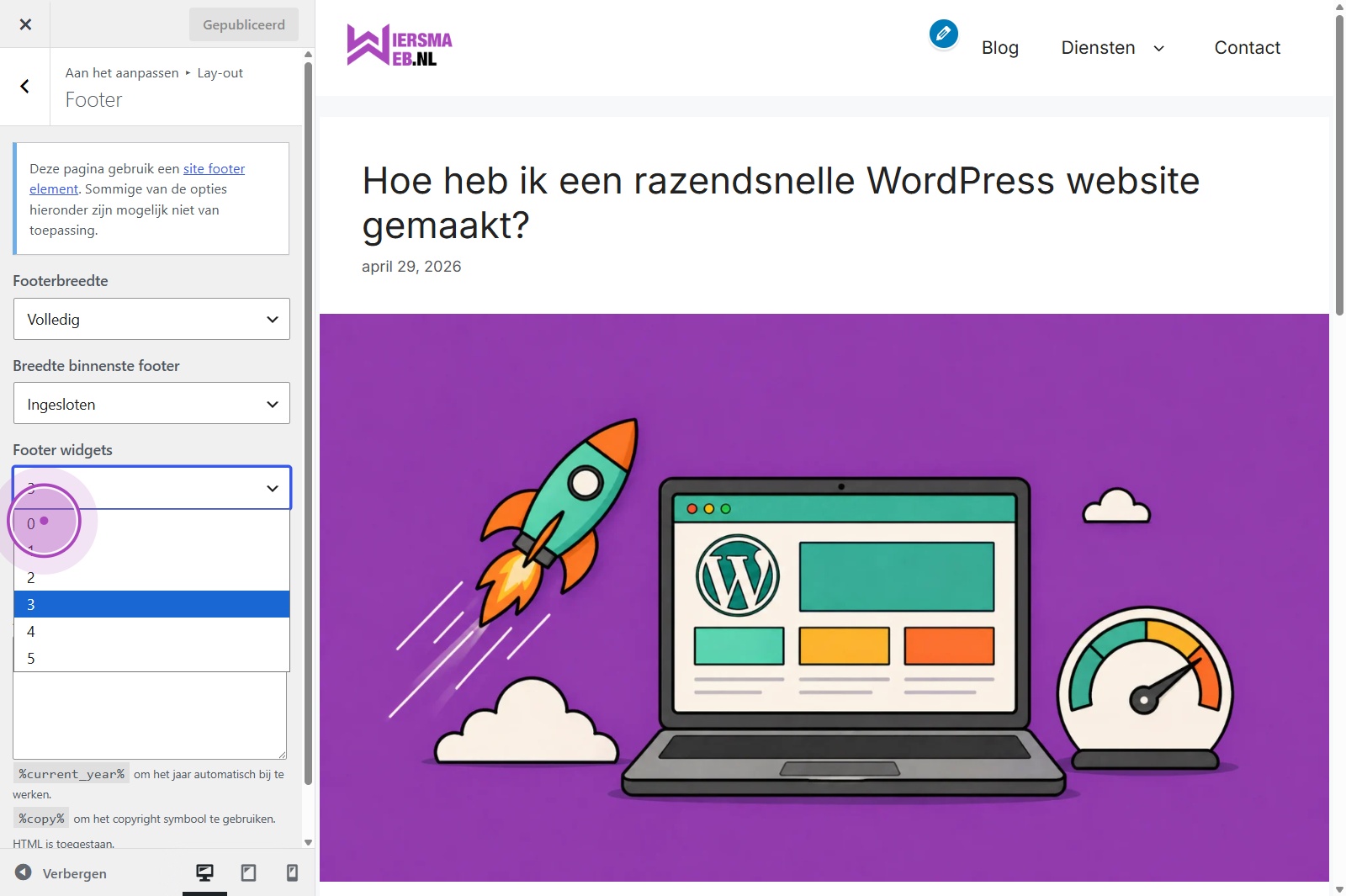Click the Footer widgets dropdown chevron

pyautogui.click(x=272, y=488)
